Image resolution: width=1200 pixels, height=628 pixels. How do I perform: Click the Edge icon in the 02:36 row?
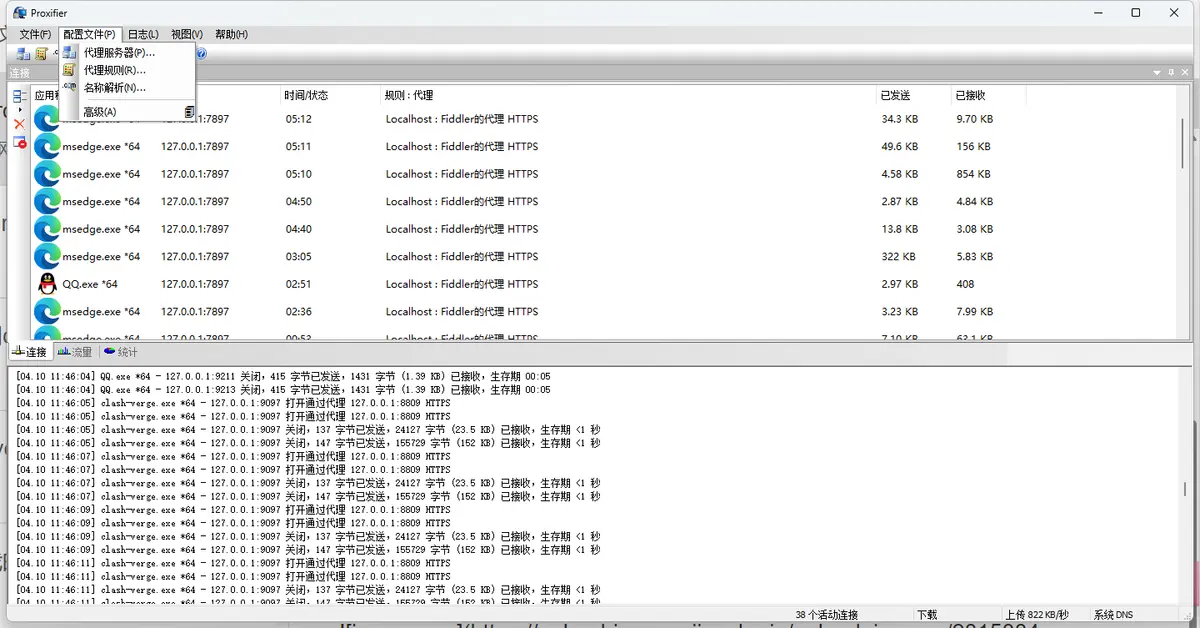[x=47, y=311]
